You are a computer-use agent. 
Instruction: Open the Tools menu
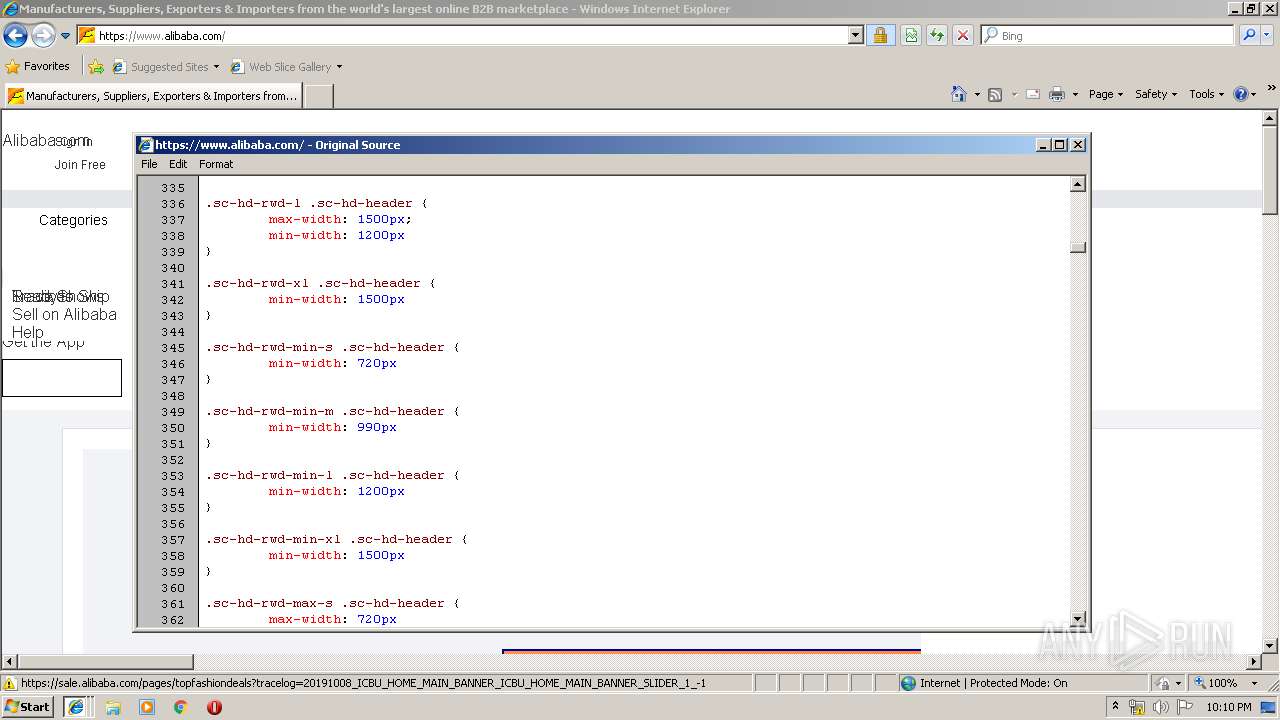click(x=1206, y=94)
